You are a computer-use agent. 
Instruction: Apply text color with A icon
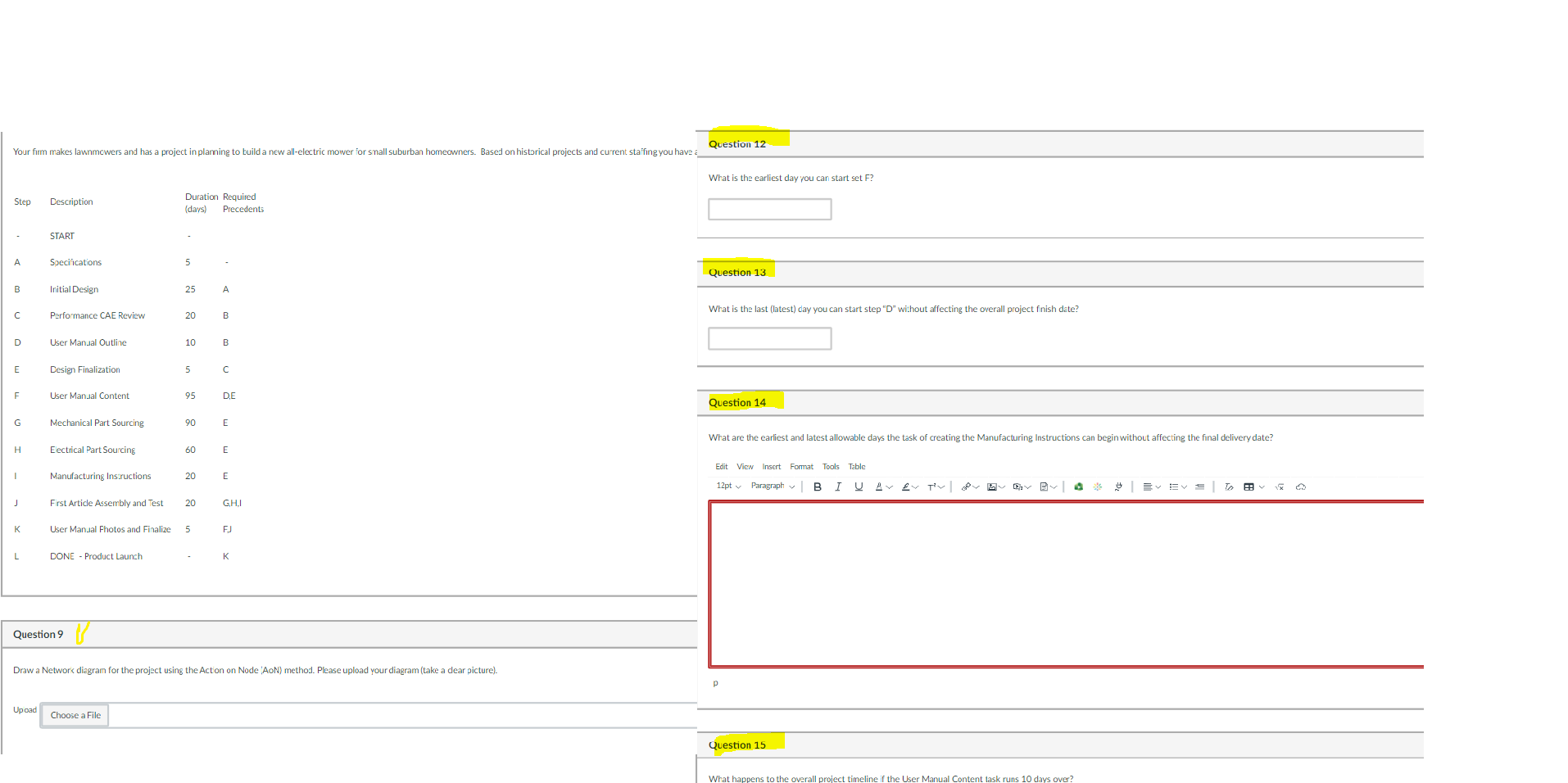[x=879, y=487]
